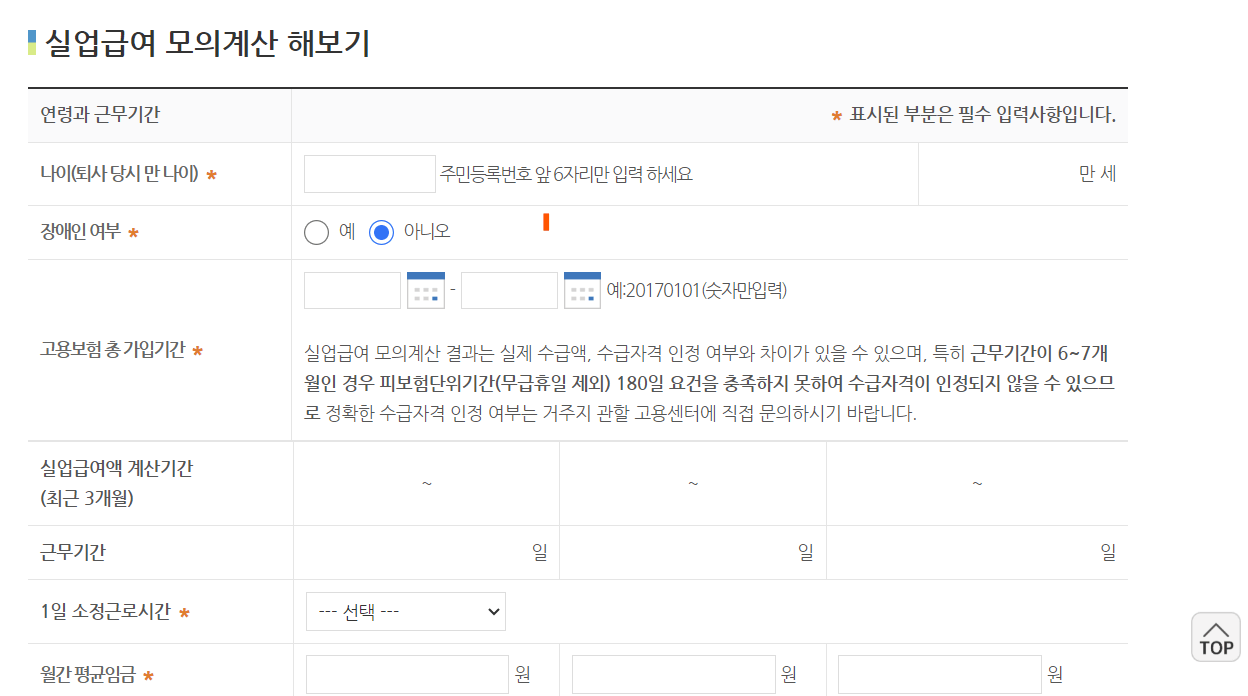Click the first 근무기간 days cell
1248x696 pixels.
coord(425,551)
